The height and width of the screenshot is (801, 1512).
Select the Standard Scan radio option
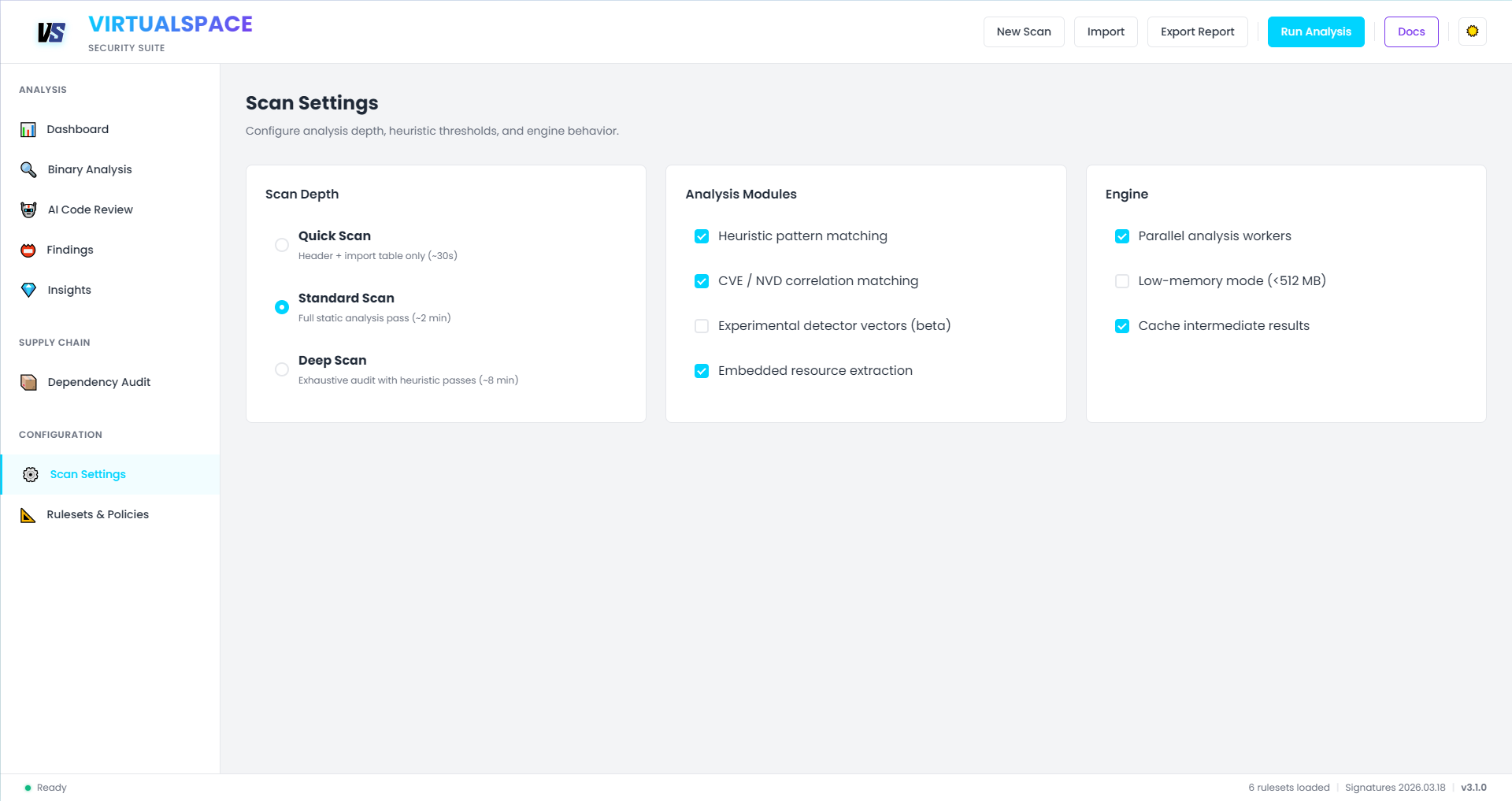coord(282,307)
